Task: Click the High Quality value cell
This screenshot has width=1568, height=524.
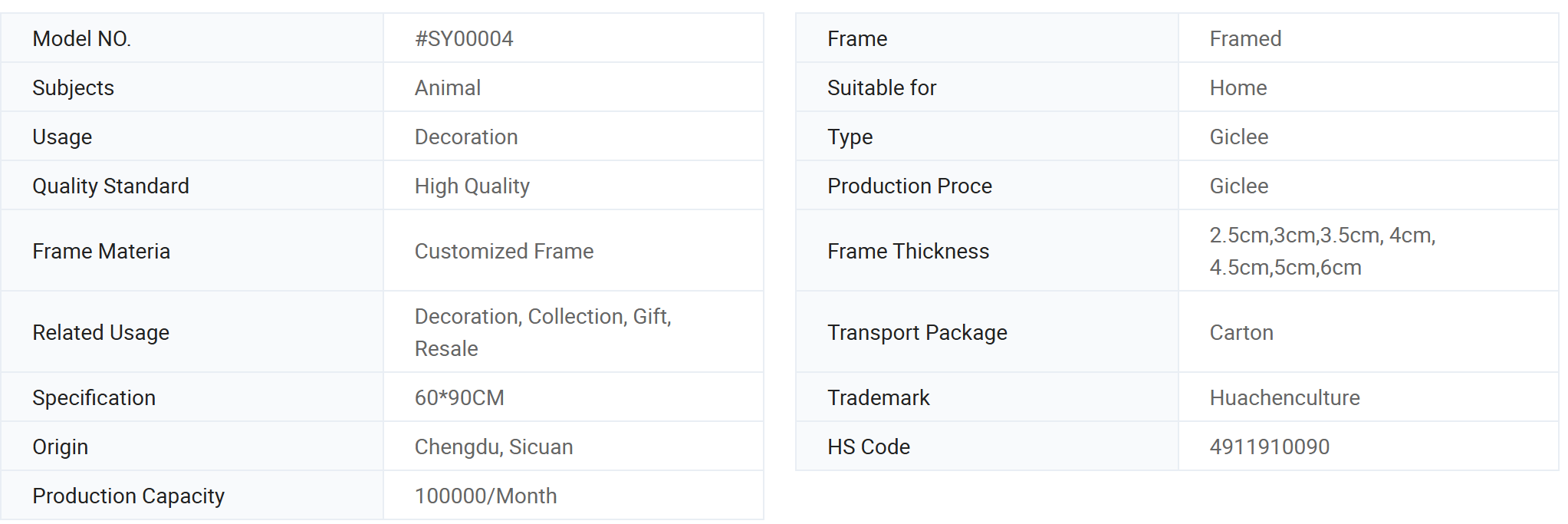Action: pyautogui.click(x=574, y=186)
